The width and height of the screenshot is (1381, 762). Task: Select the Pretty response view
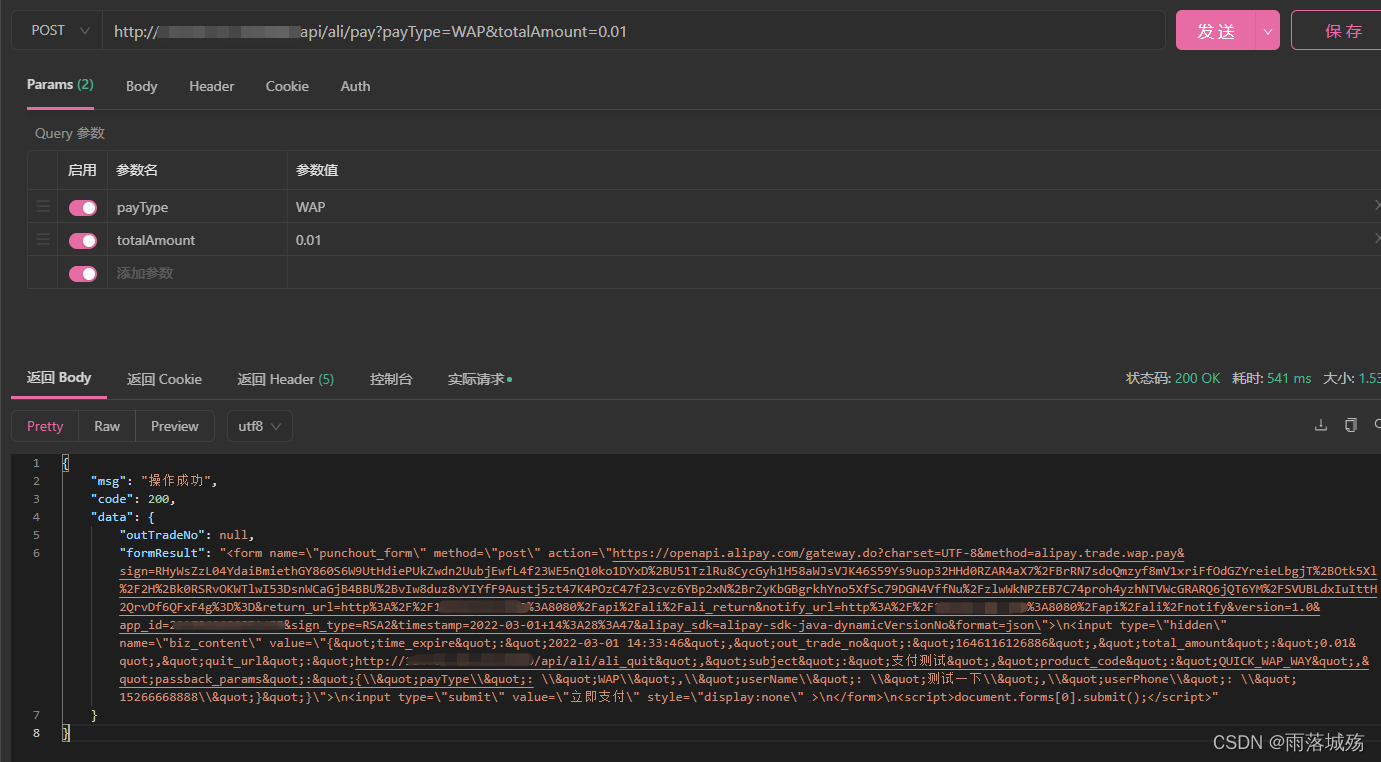pos(45,426)
